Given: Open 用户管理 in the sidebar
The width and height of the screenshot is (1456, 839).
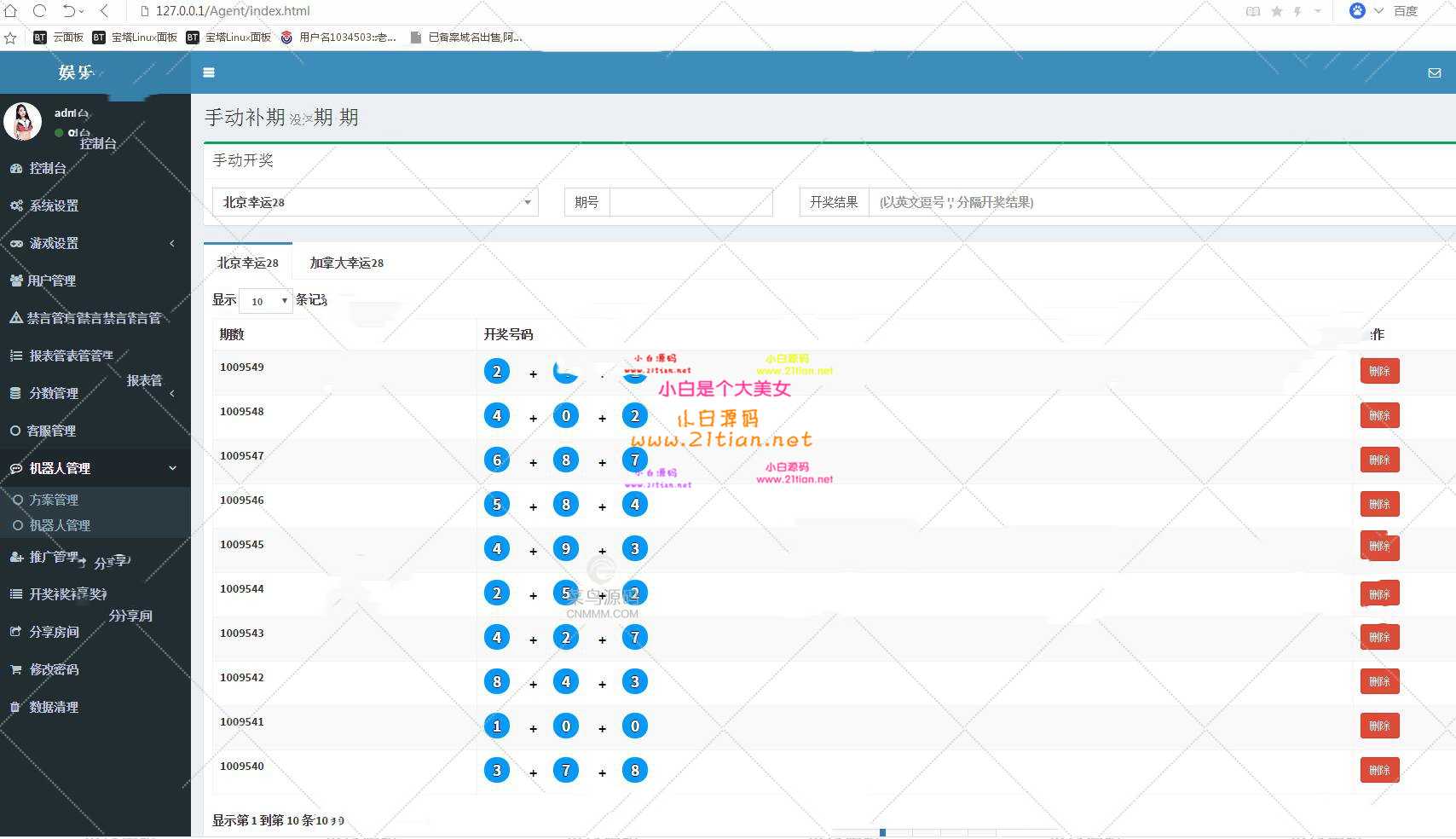Looking at the screenshot, I should coord(51,281).
